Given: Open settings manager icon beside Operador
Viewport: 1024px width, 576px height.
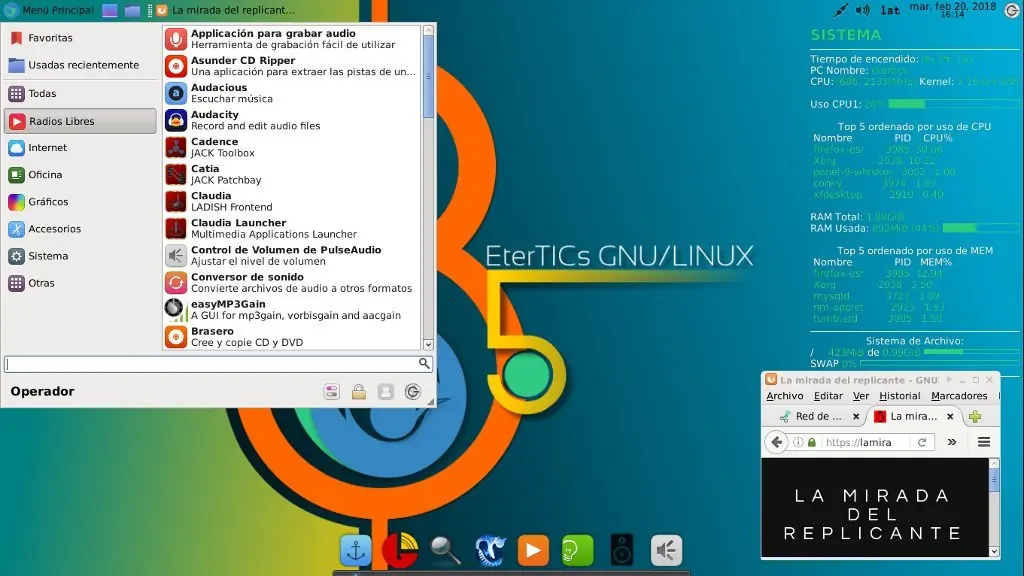Looking at the screenshot, I should [332, 392].
